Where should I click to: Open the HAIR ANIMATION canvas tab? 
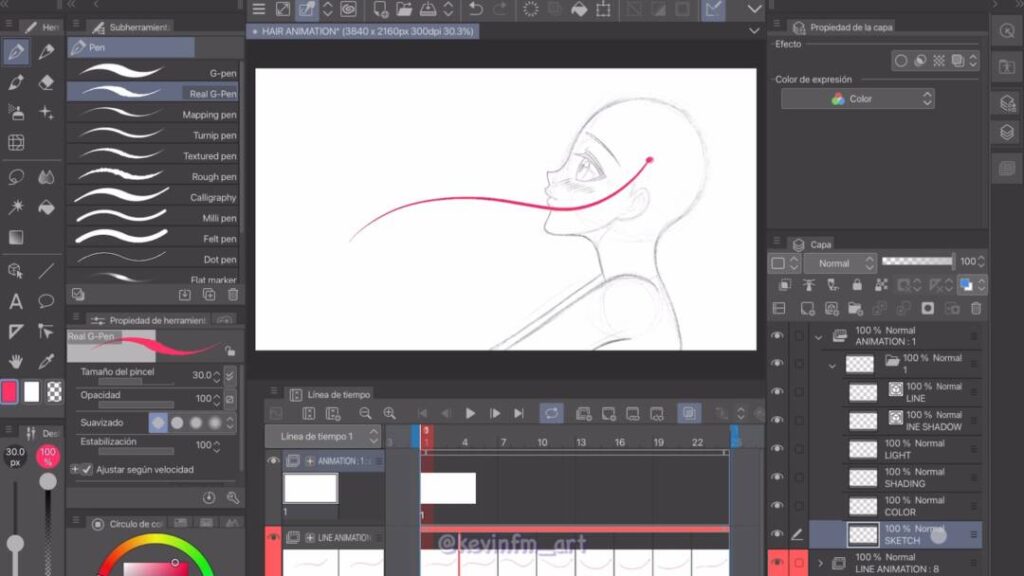pyautogui.click(x=362, y=31)
